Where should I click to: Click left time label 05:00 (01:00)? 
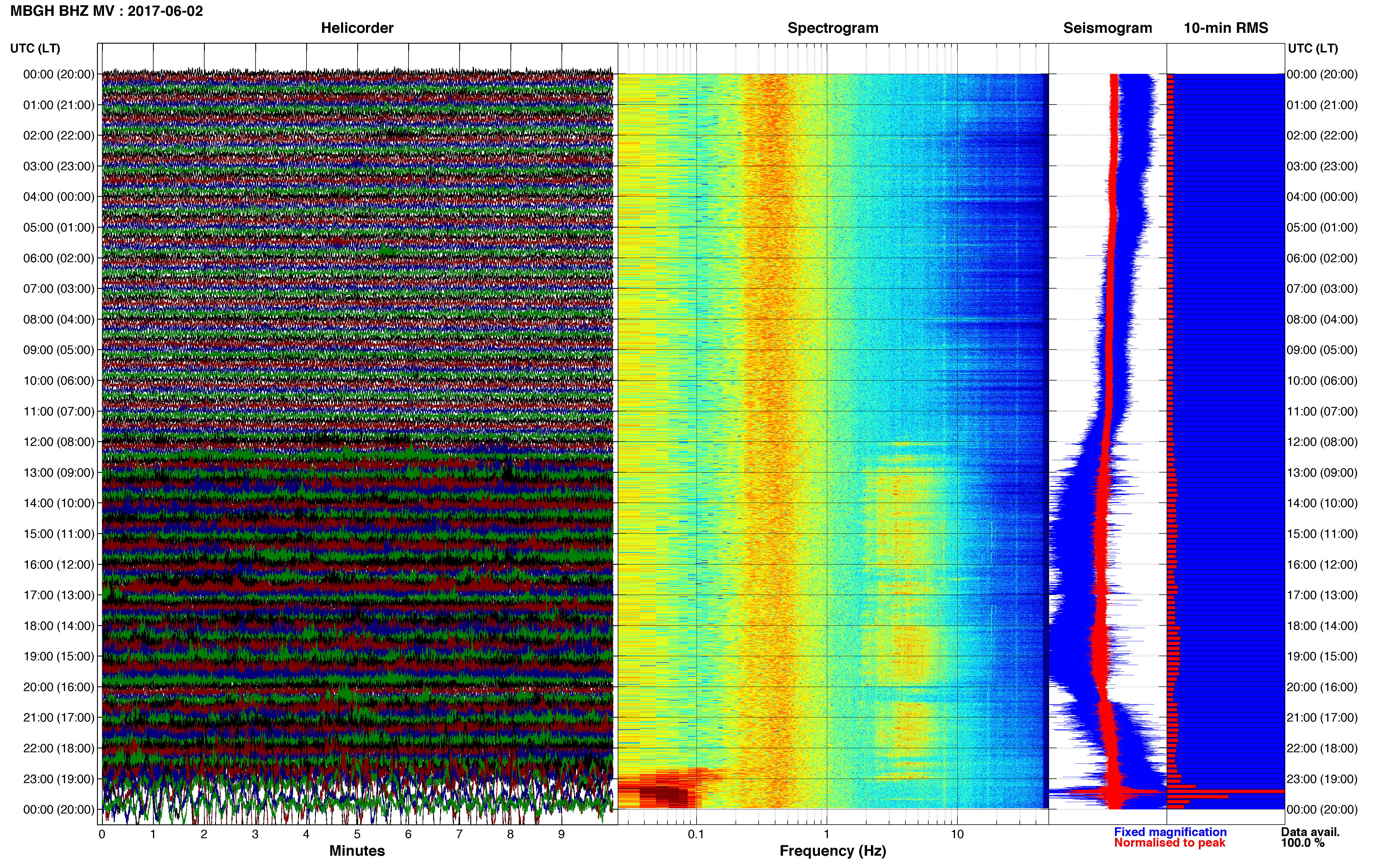click(59, 227)
